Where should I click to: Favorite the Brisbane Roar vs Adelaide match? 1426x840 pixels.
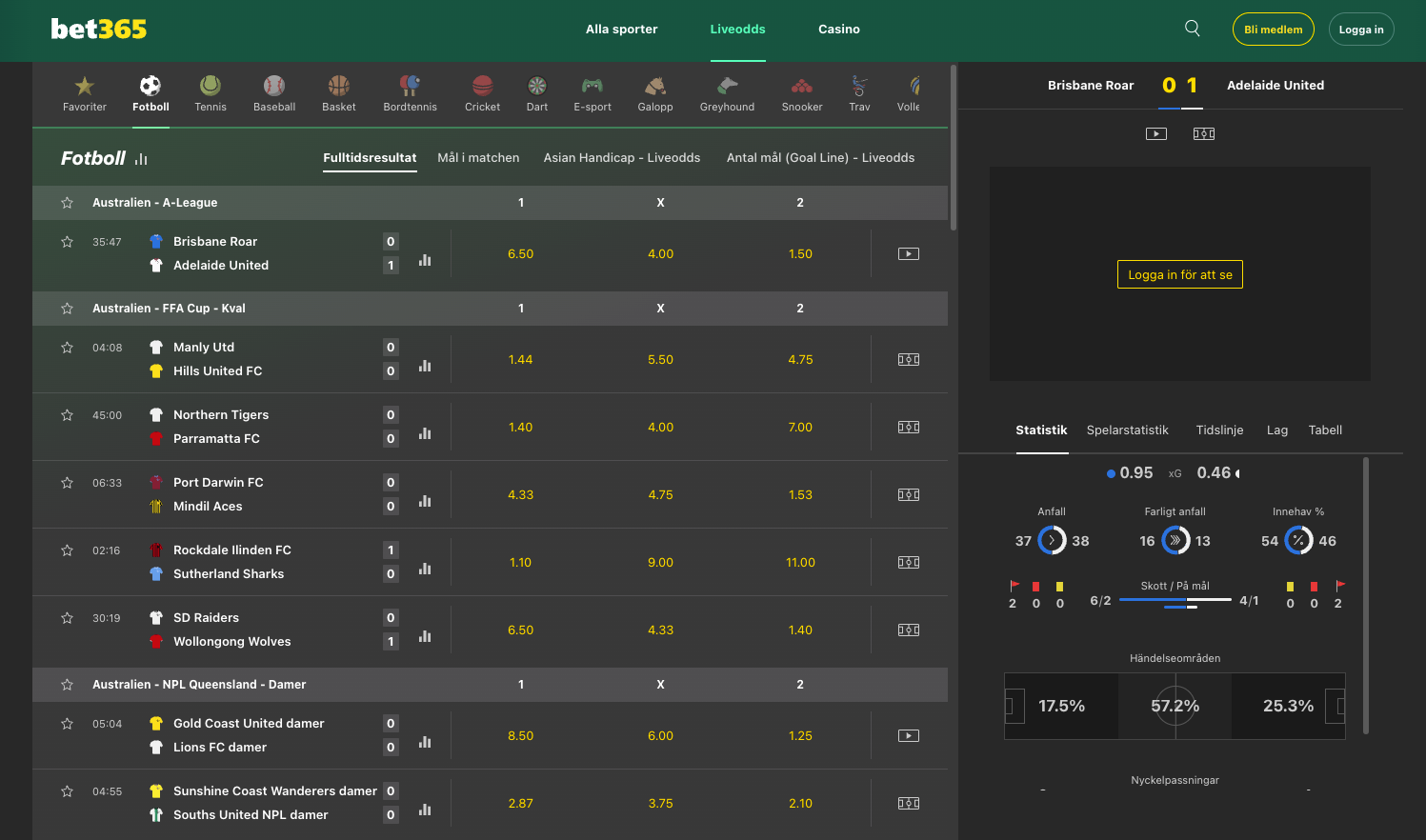pyautogui.click(x=67, y=241)
